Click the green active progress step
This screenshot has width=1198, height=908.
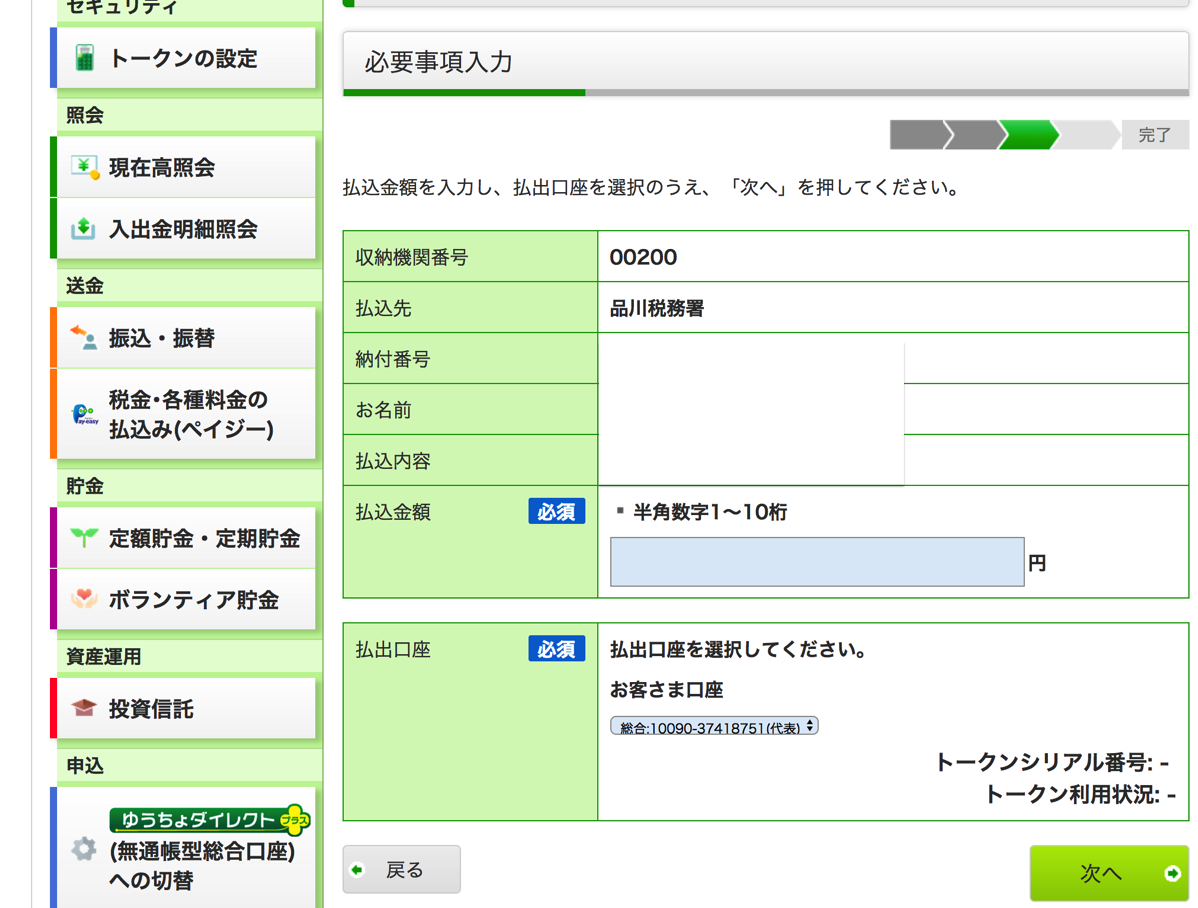pyautogui.click(x=1027, y=134)
